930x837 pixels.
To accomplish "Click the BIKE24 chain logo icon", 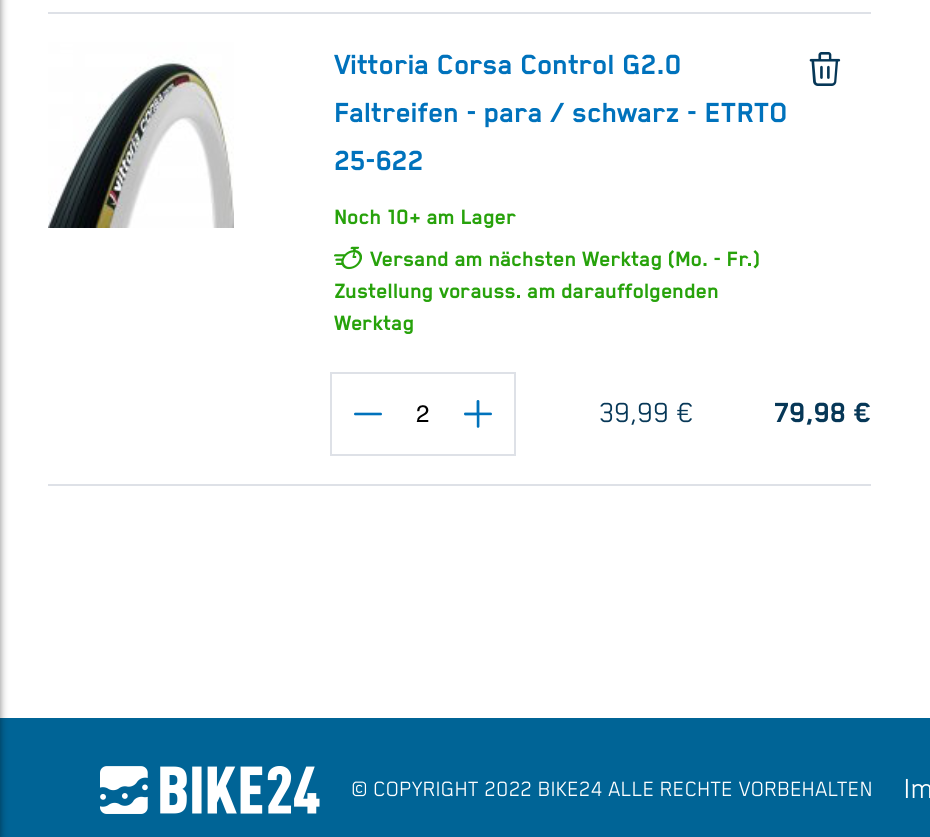I will tap(123, 790).
